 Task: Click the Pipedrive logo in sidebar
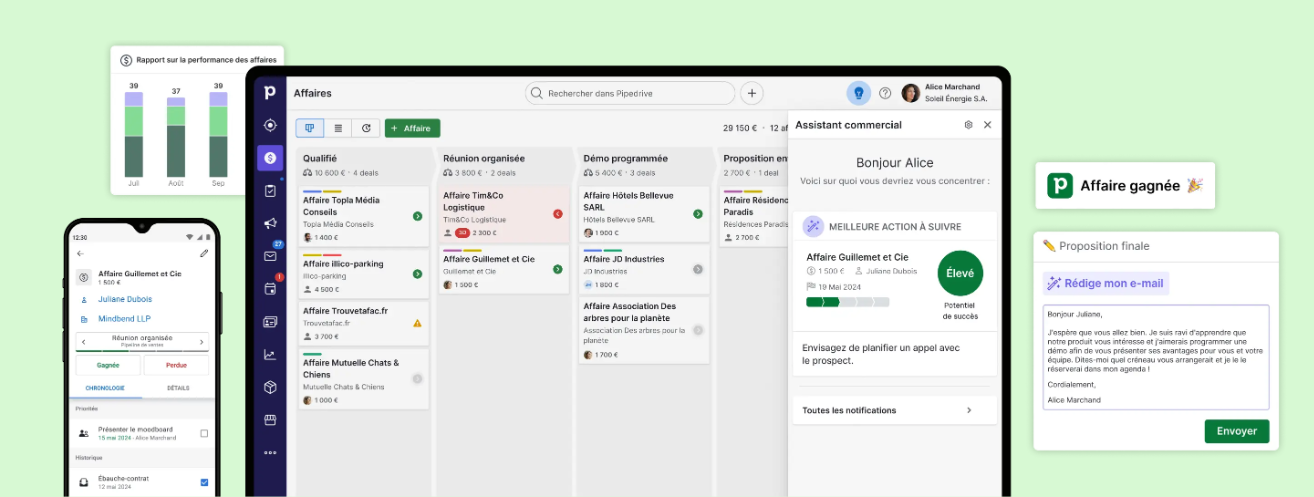pos(269,93)
